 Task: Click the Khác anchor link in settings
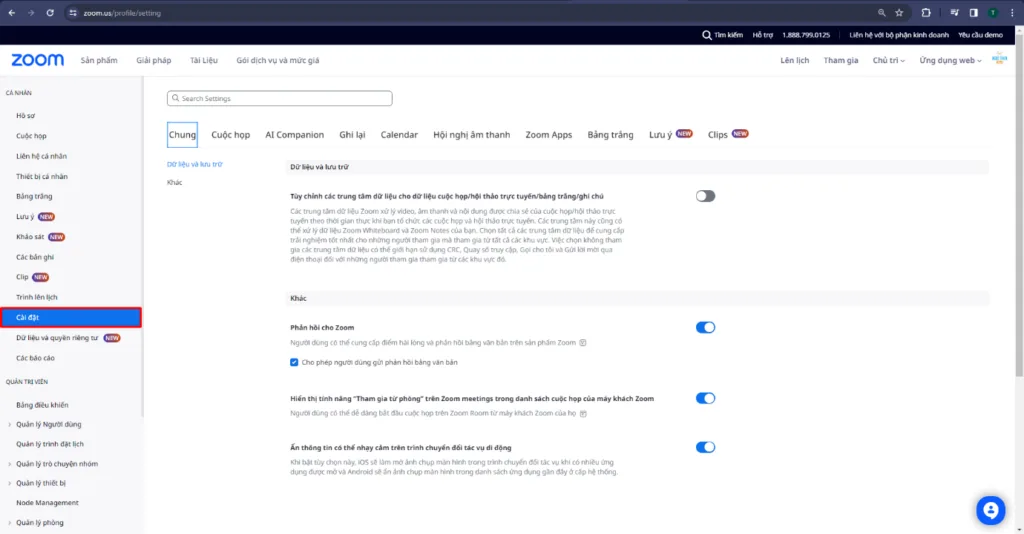point(174,182)
